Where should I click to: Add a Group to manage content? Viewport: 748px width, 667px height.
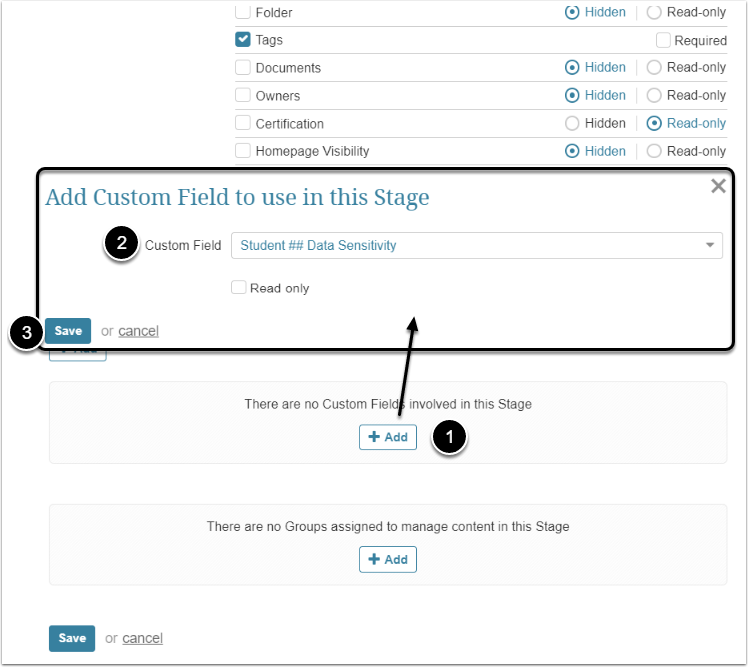pos(388,559)
